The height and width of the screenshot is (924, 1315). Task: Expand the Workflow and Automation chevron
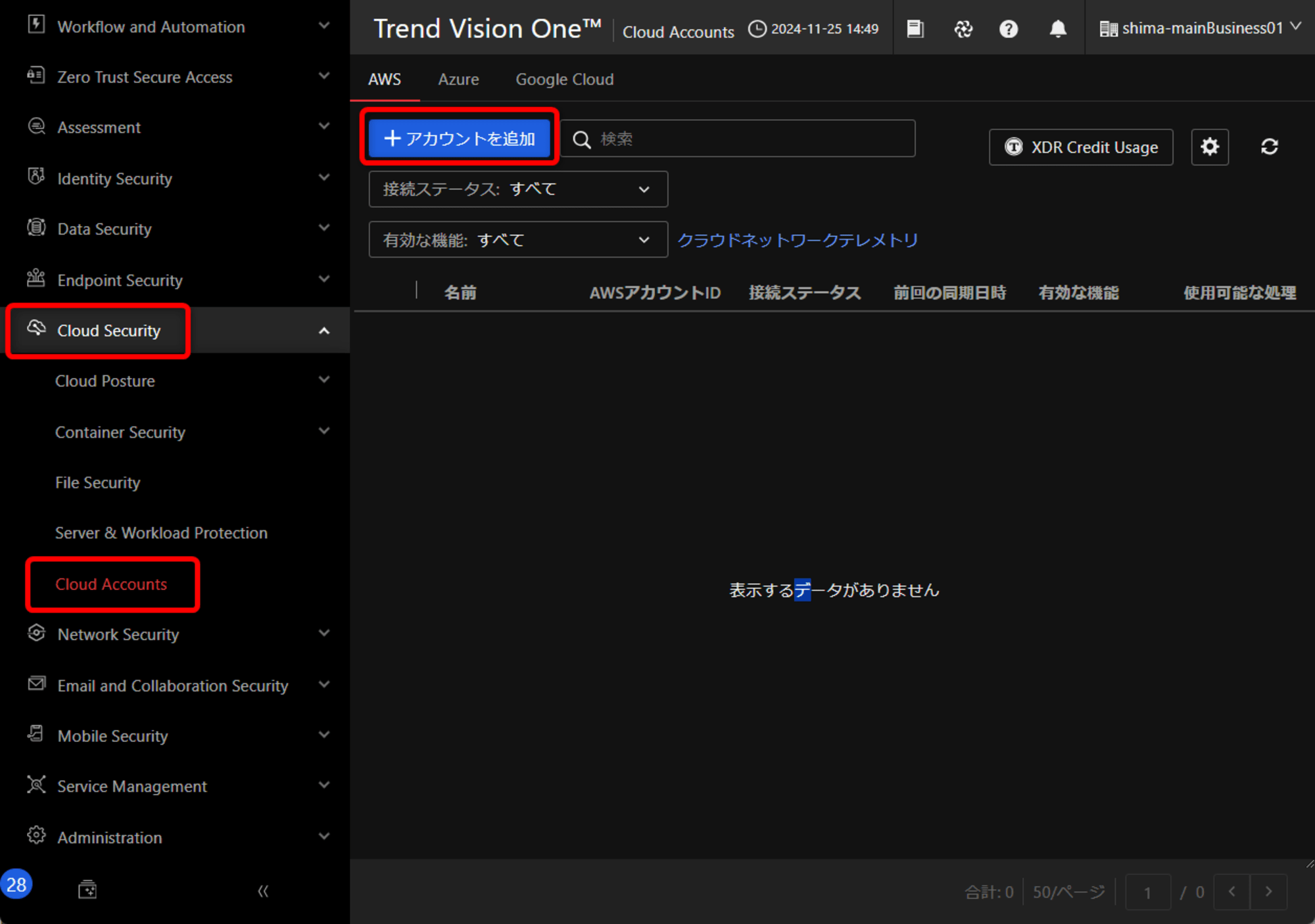[324, 26]
